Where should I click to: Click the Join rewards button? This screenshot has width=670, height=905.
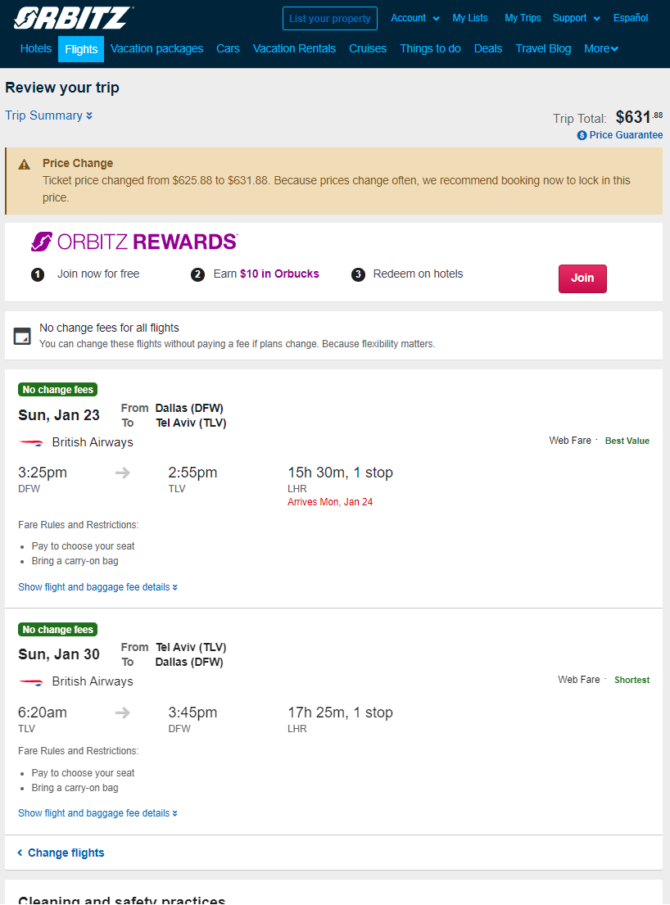[582, 278]
